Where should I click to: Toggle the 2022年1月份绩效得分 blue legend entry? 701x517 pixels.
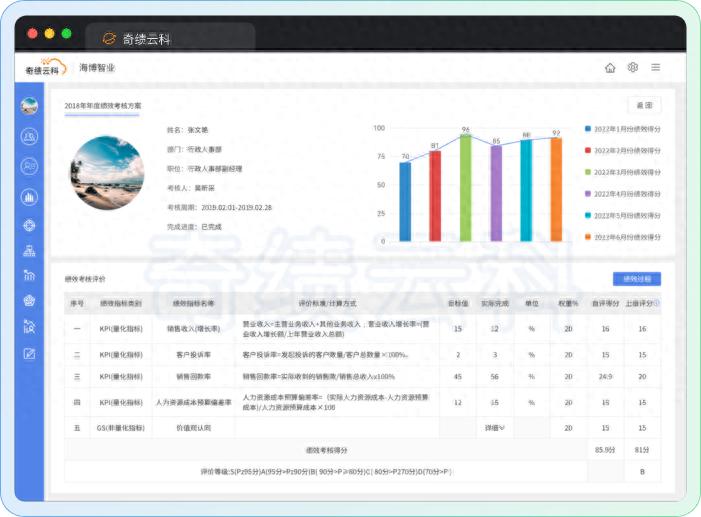(x=622, y=129)
